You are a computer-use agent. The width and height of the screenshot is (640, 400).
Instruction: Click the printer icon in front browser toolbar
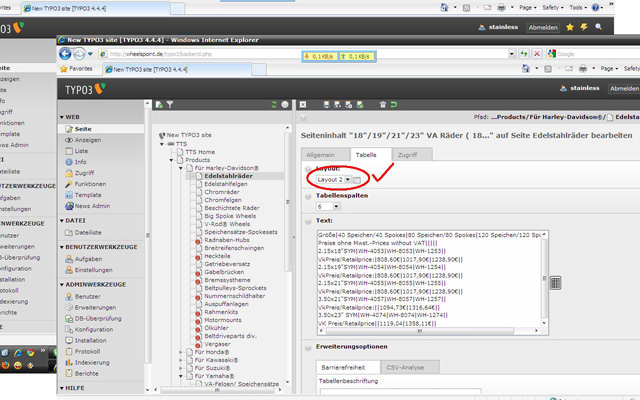pos(583,69)
